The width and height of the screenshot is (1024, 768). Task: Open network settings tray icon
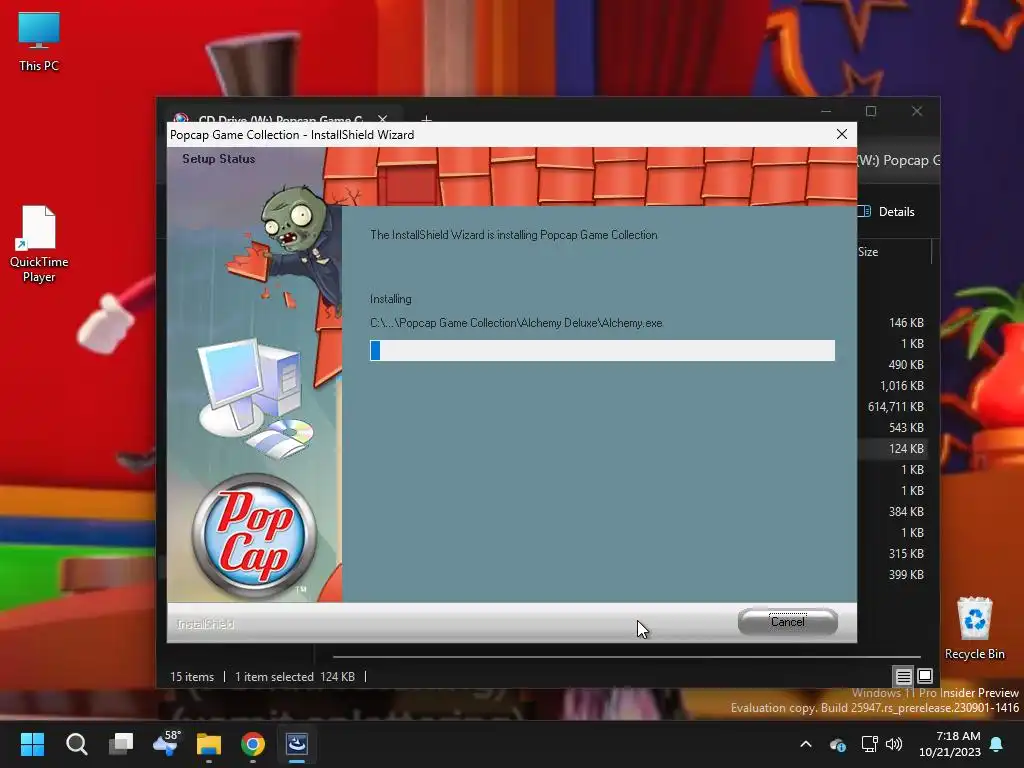point(869,744)
